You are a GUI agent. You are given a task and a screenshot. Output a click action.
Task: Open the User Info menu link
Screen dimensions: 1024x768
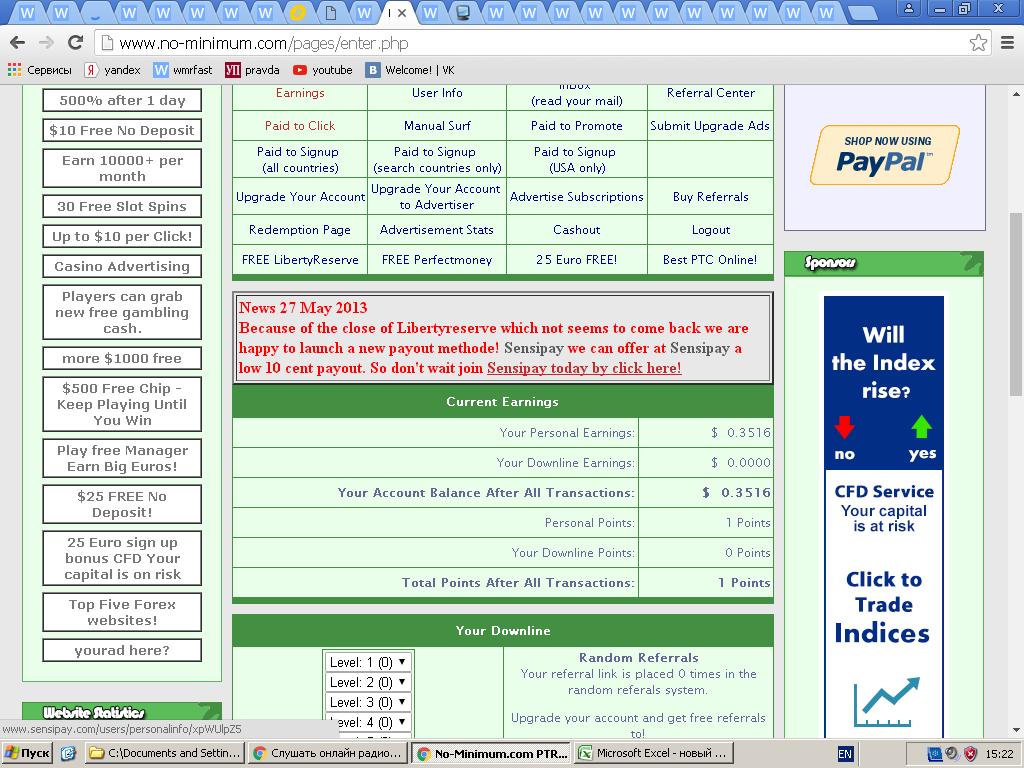[x=437, y=93]
